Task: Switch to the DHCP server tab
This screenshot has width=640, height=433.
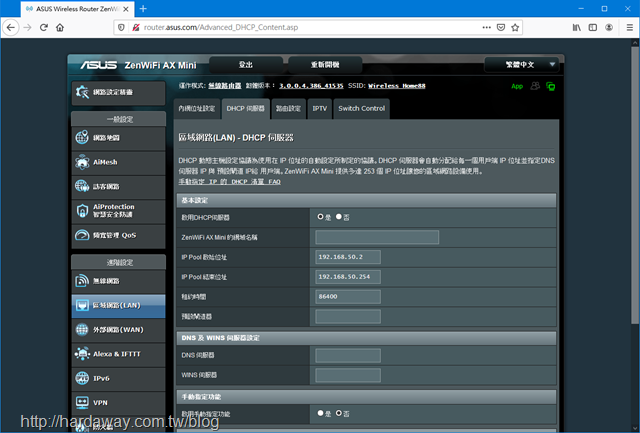Action: coord(246,109)
